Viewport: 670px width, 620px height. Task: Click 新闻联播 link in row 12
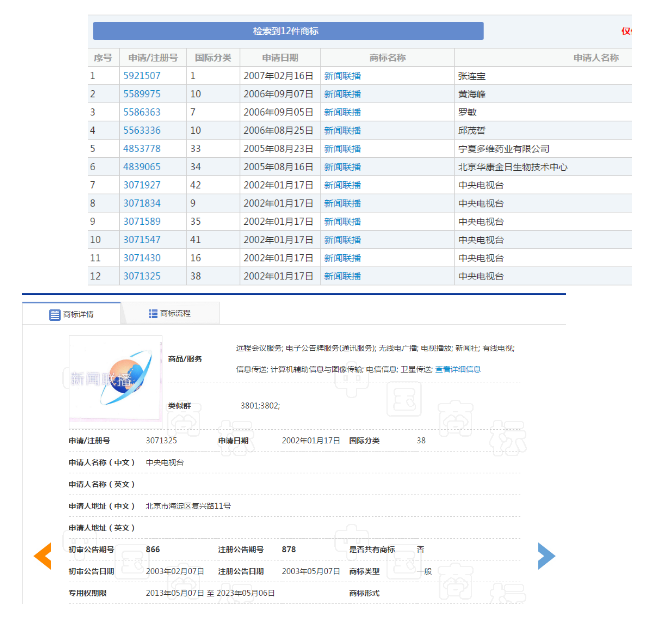[342, 276]
